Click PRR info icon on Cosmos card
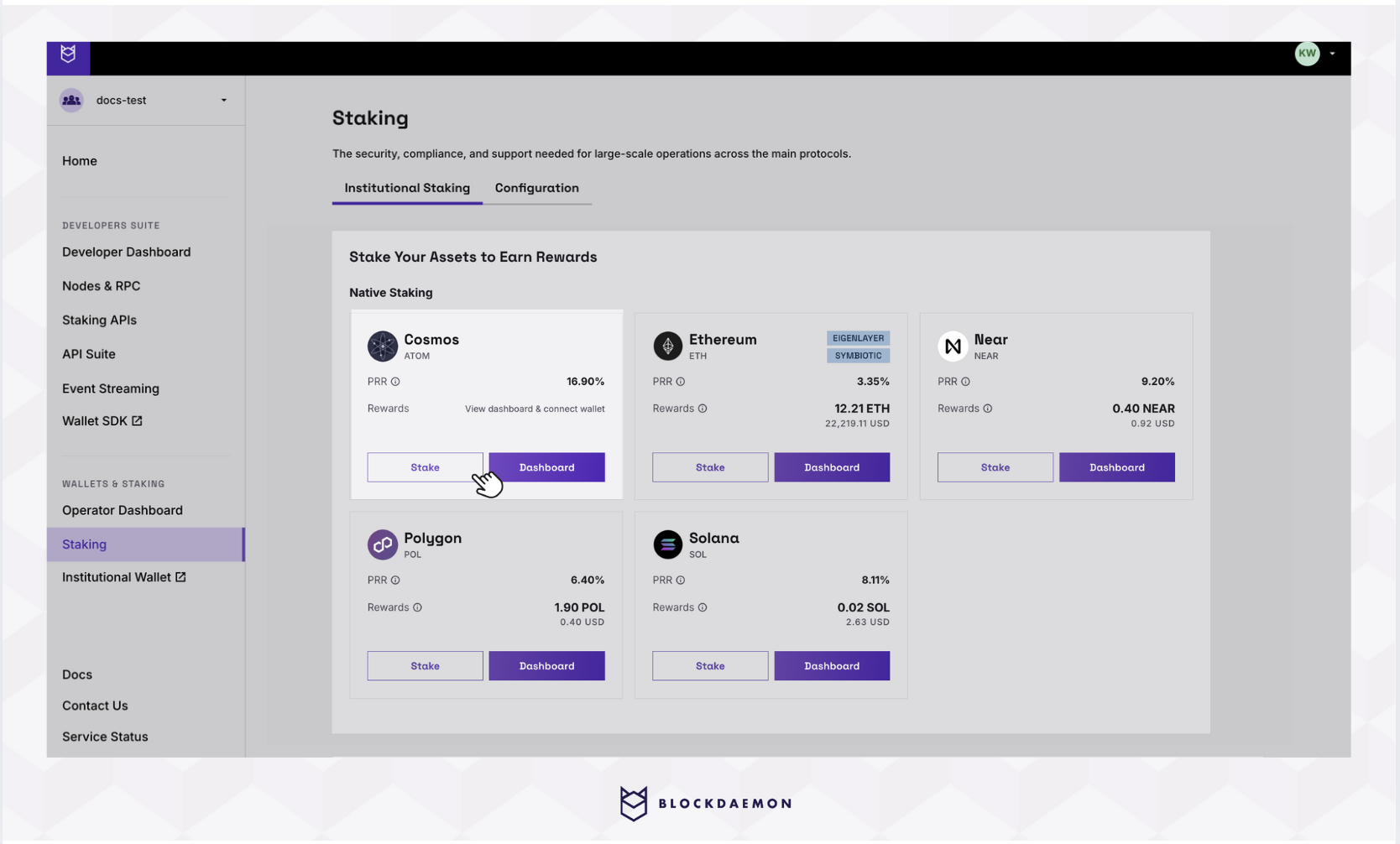 point(395,382)
